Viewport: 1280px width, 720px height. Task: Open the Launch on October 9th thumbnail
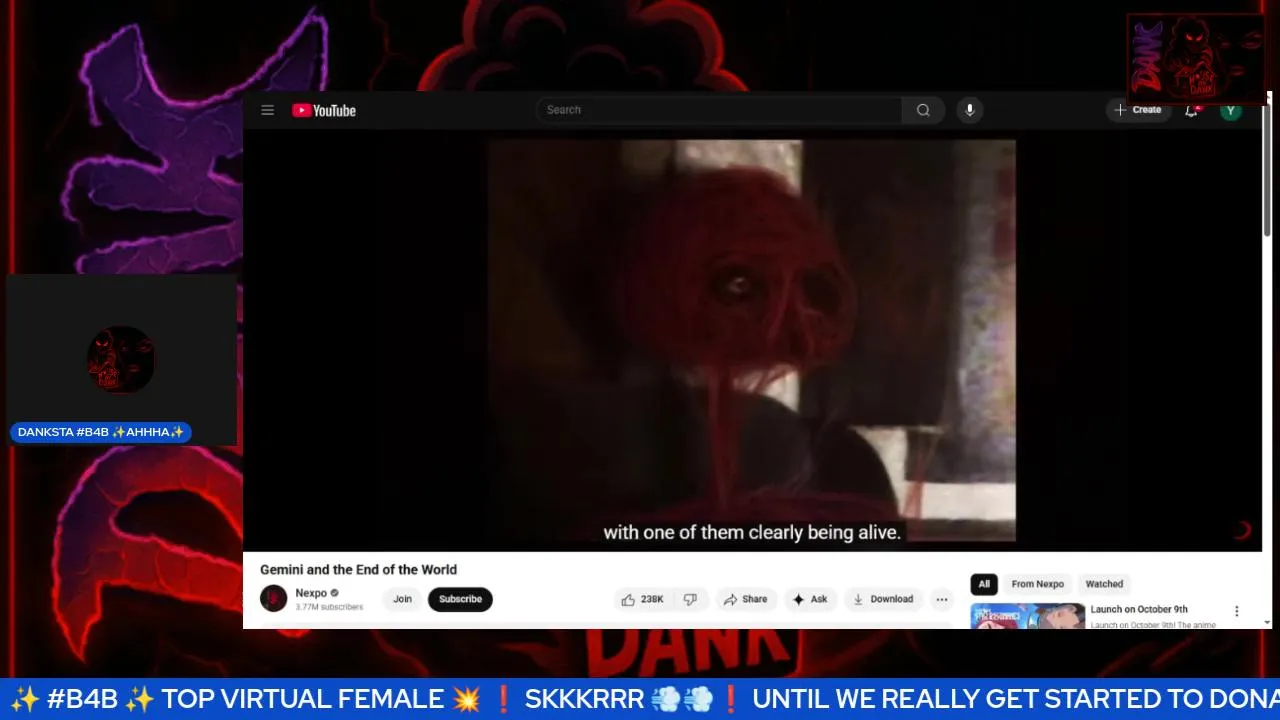click(x=1028, y=616)
